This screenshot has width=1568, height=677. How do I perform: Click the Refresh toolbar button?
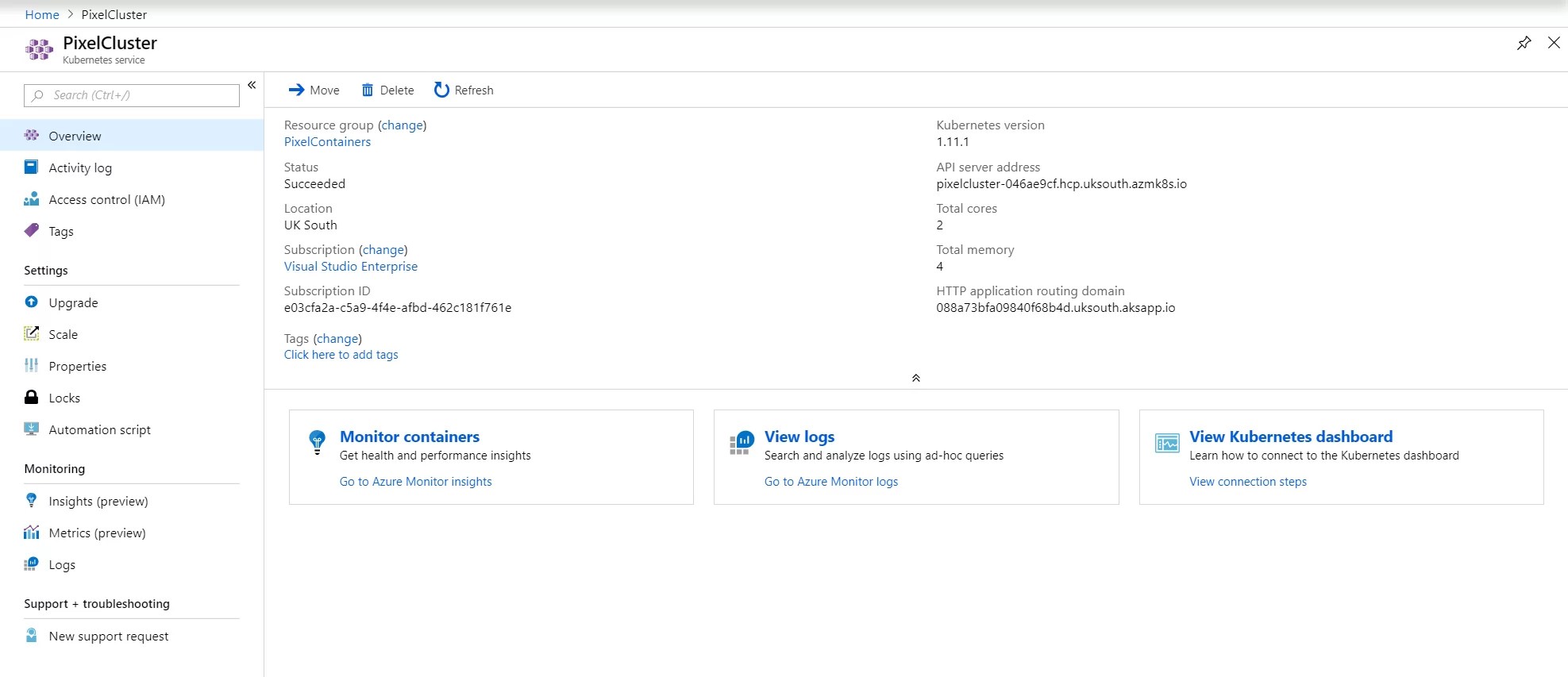coord(464,90)
